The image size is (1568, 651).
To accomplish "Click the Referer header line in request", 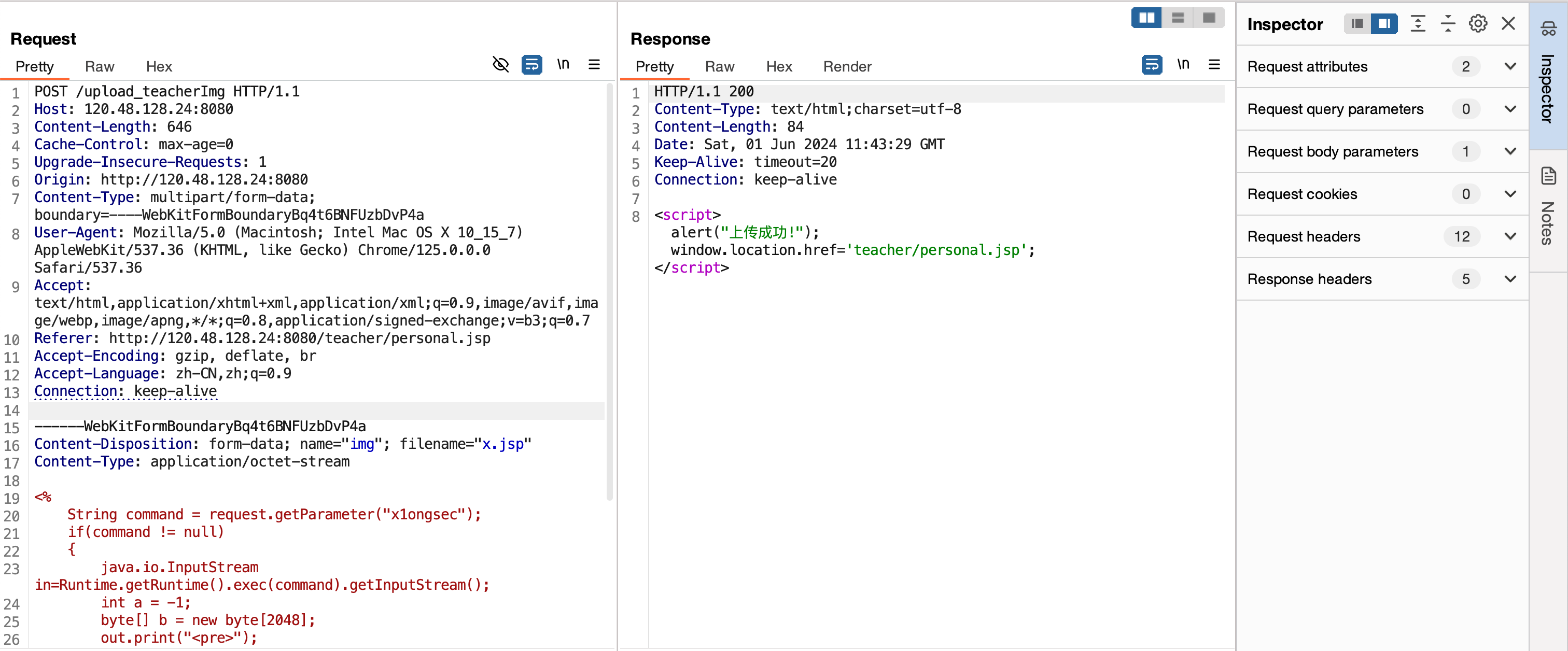I will click(x=262, y=338).
